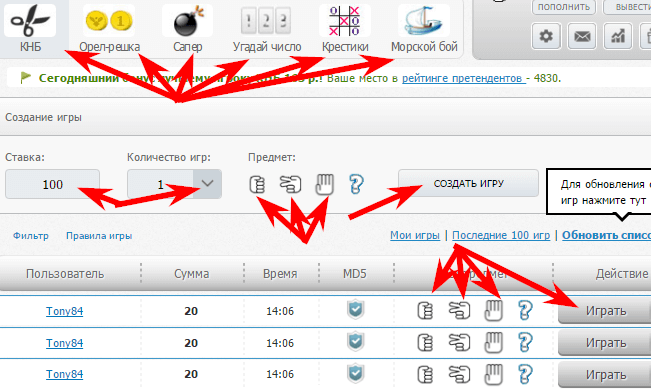Open the Морской бой ship game
This screenshot has width=651, height=389.
(424, 28)
